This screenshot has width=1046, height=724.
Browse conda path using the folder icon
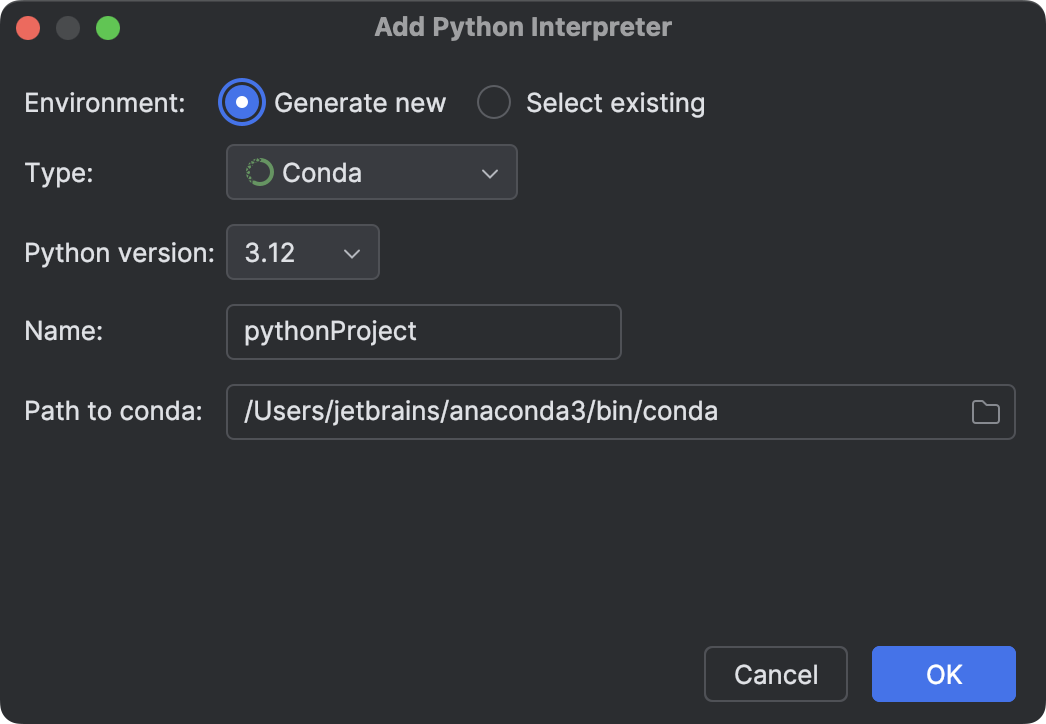click(x=984, y=412)
